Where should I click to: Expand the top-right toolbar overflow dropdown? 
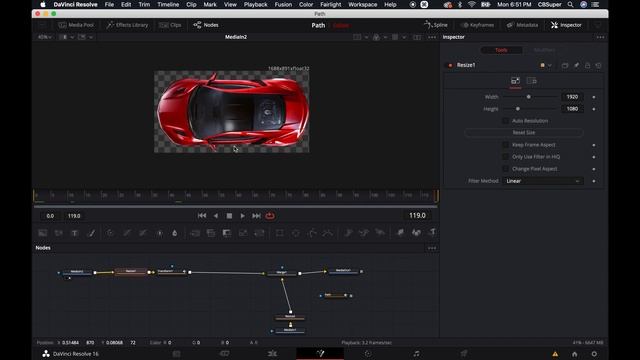click(598, 25)
